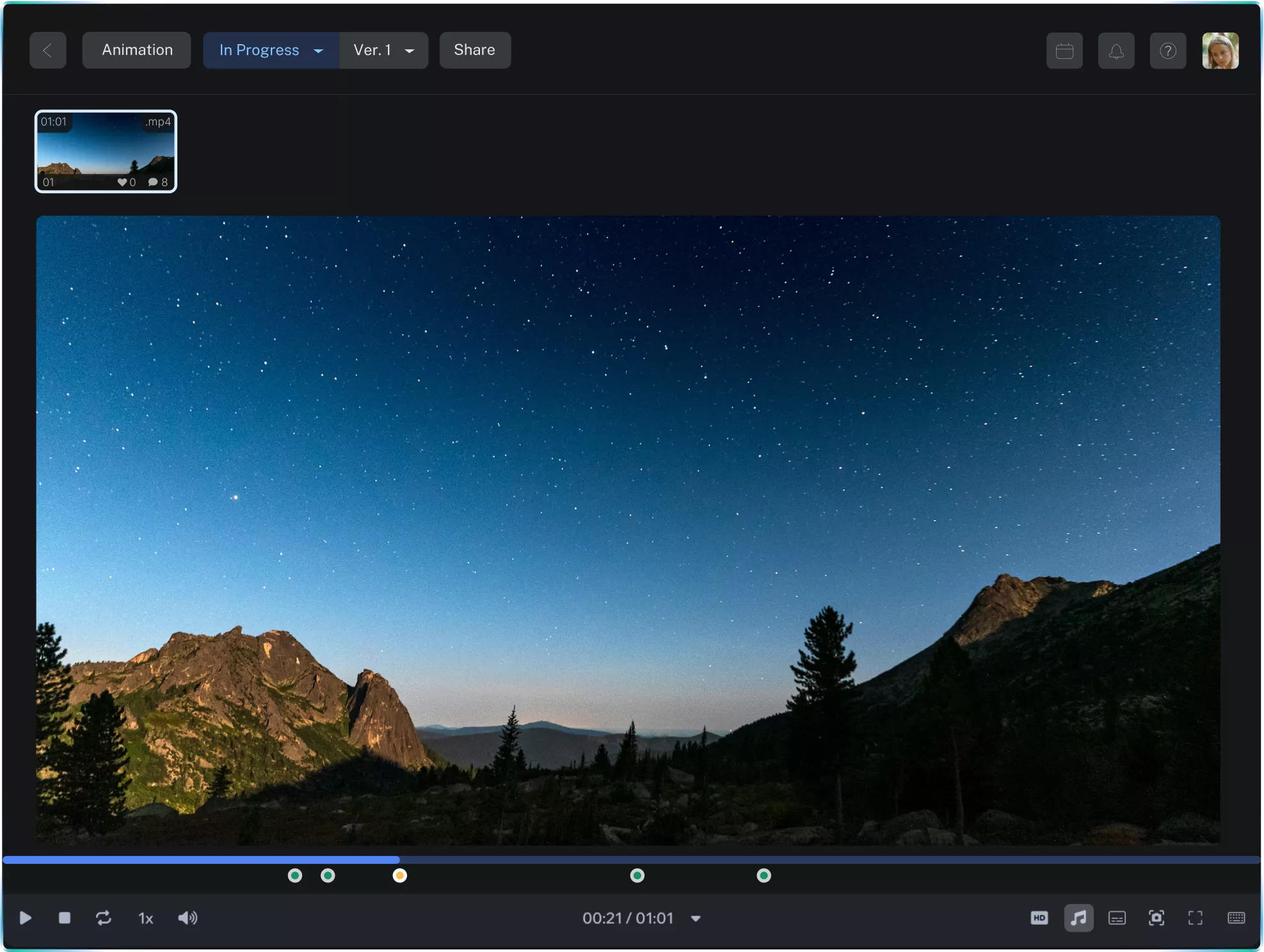
Task: Select the yellow comment marker on the timeline
Action: click(x=399, y=875)
